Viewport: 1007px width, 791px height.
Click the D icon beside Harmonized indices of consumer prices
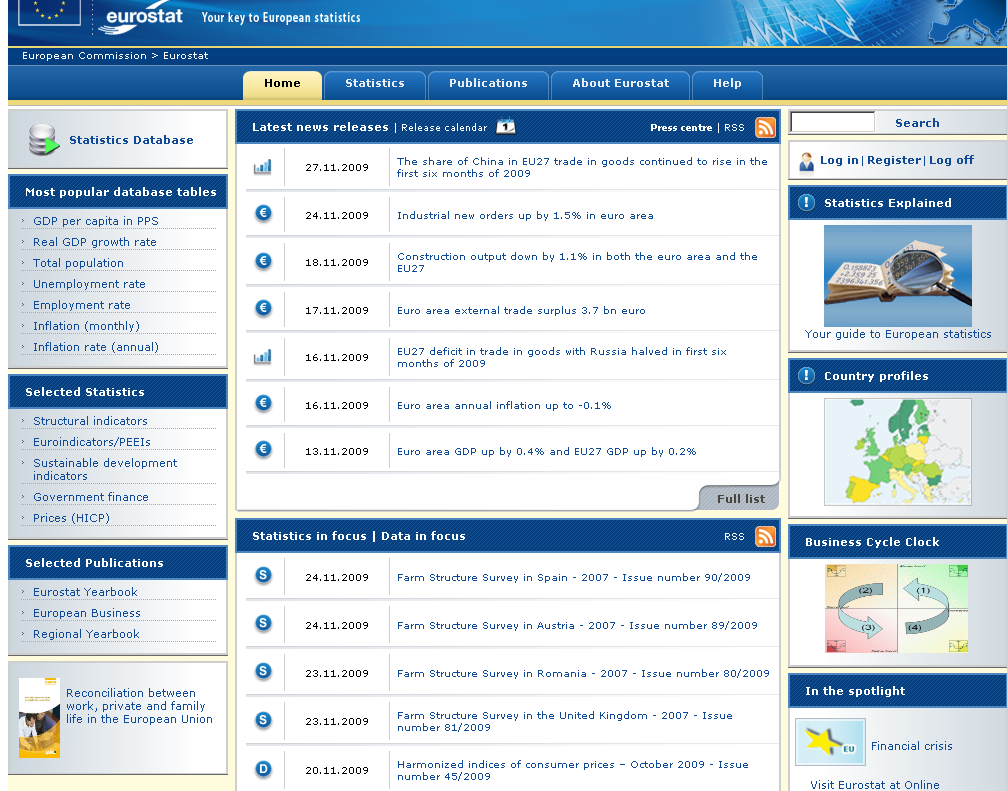pyautogui.click(x=263, y=769)
